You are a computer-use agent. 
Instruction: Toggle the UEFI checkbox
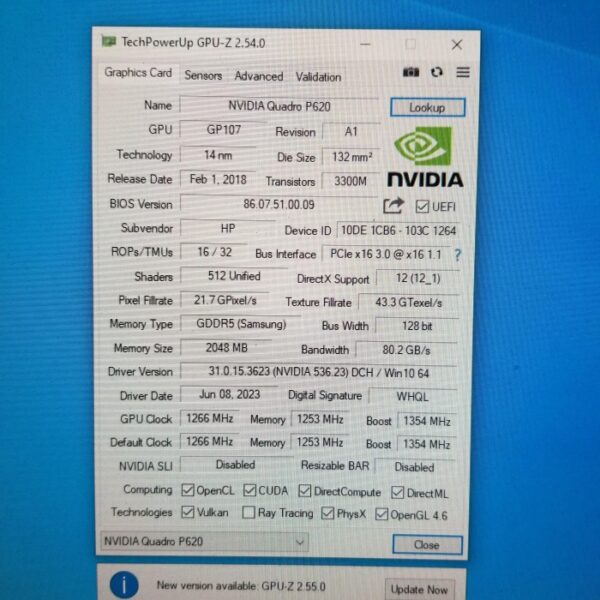click(422, 207)
